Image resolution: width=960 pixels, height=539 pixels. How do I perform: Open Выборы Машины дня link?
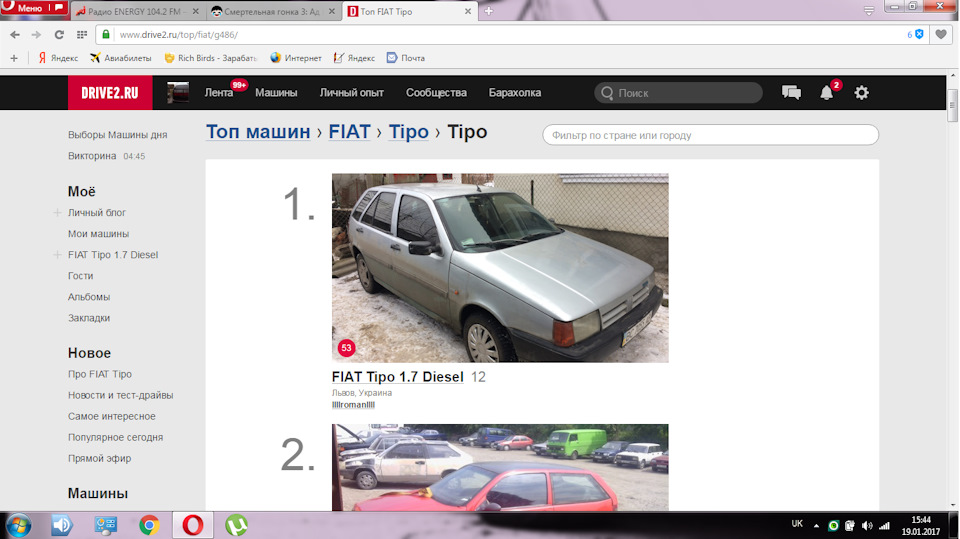pyautogui.click(x=118, y=135)
